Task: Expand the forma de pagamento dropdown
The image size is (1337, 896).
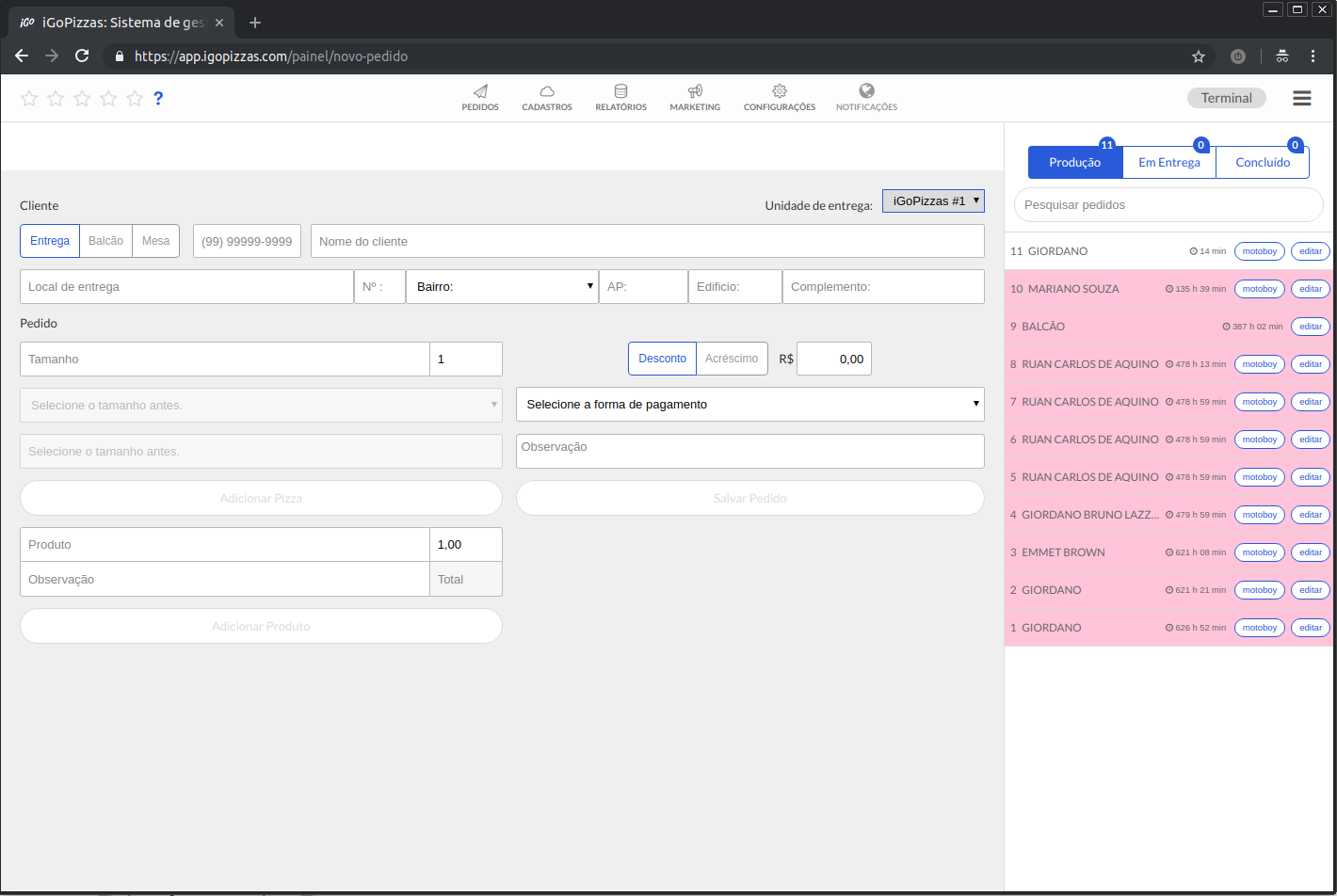Action: click(749, 404)
